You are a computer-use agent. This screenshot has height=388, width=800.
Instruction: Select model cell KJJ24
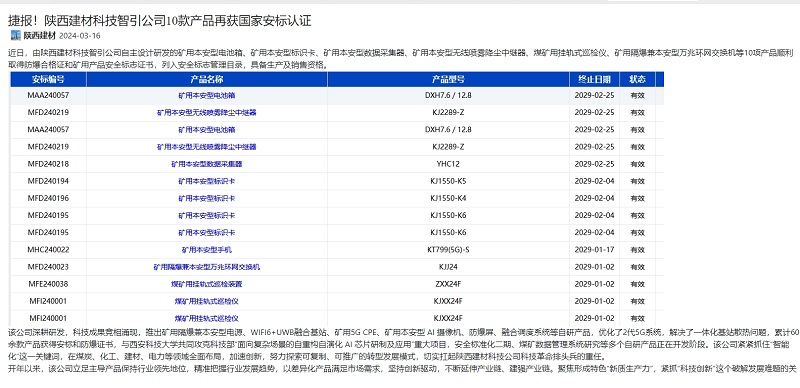click(448, 266)
